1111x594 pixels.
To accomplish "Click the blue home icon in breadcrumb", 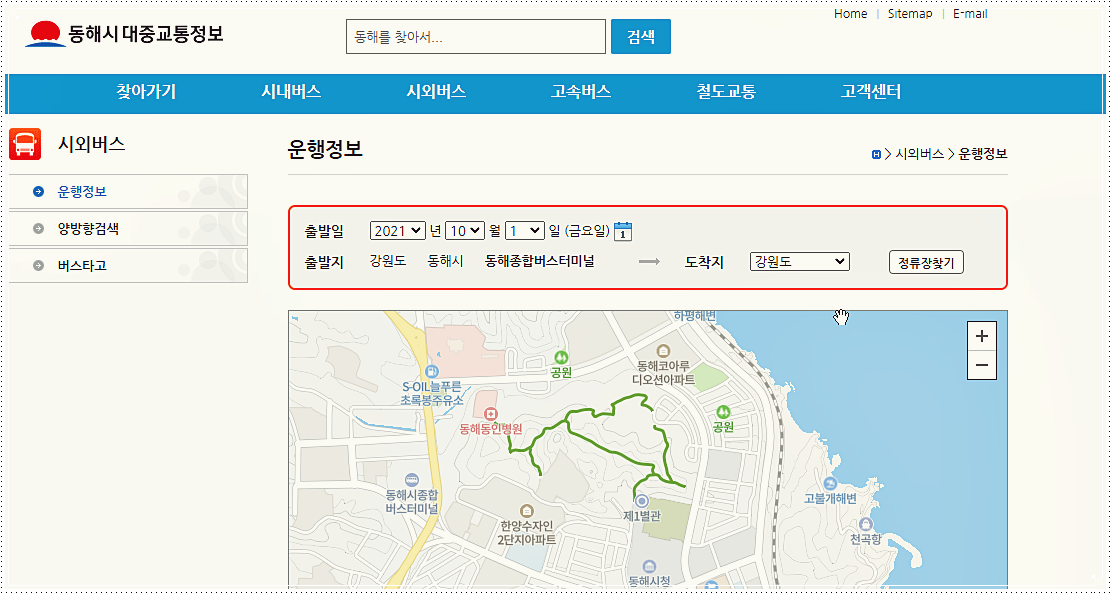I will (x=876, y=154).
